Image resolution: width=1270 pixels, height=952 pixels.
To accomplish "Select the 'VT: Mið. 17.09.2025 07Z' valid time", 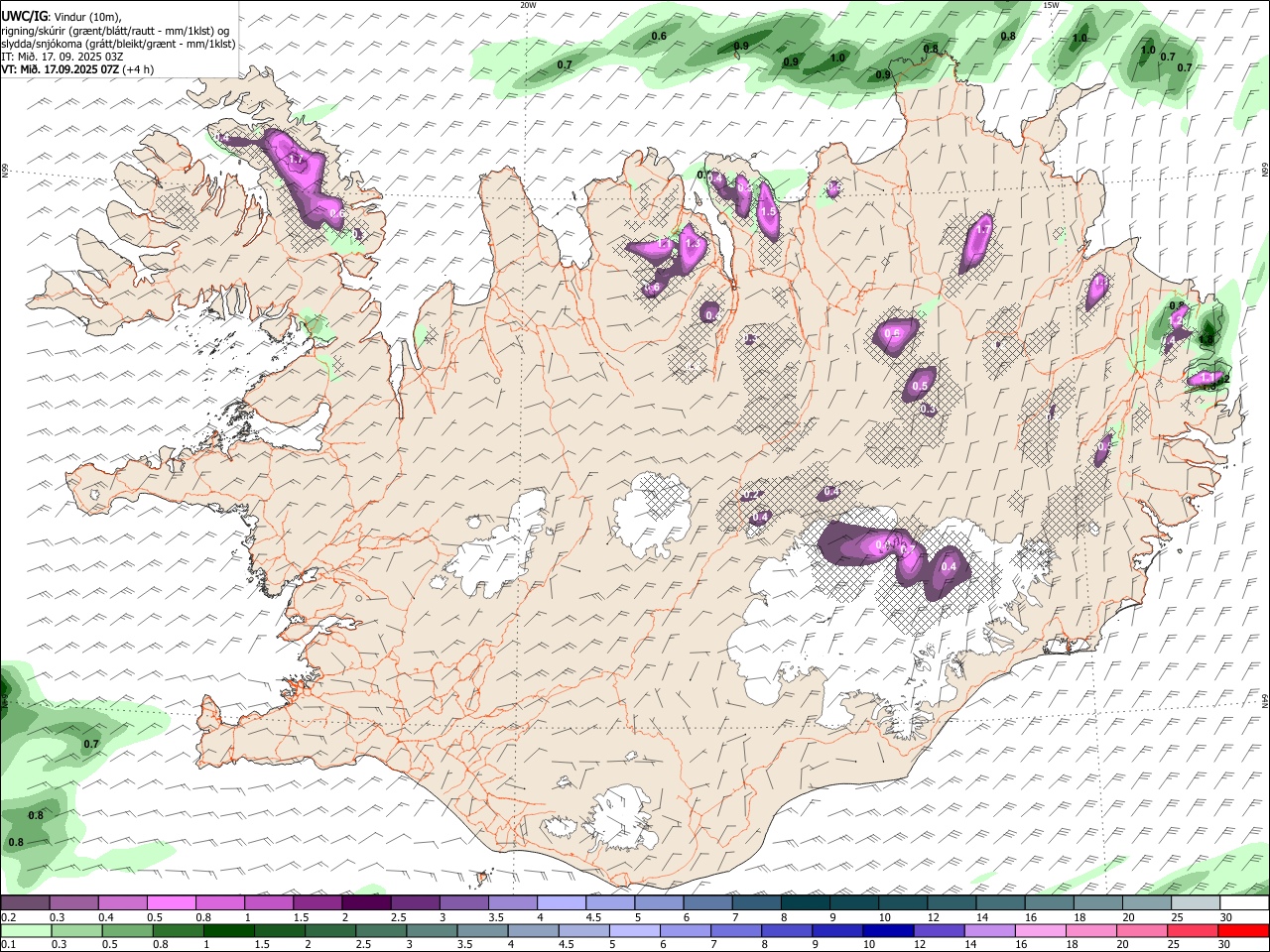I will (x=61, y=69).
